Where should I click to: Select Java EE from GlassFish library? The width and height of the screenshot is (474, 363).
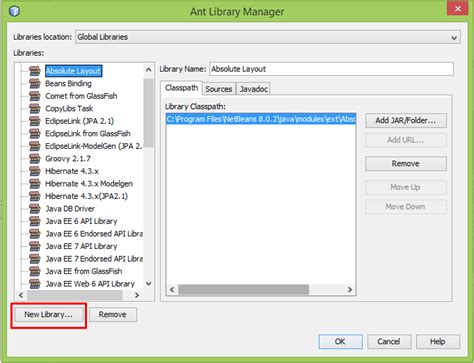pyautogui.click(x=84, y=271)
